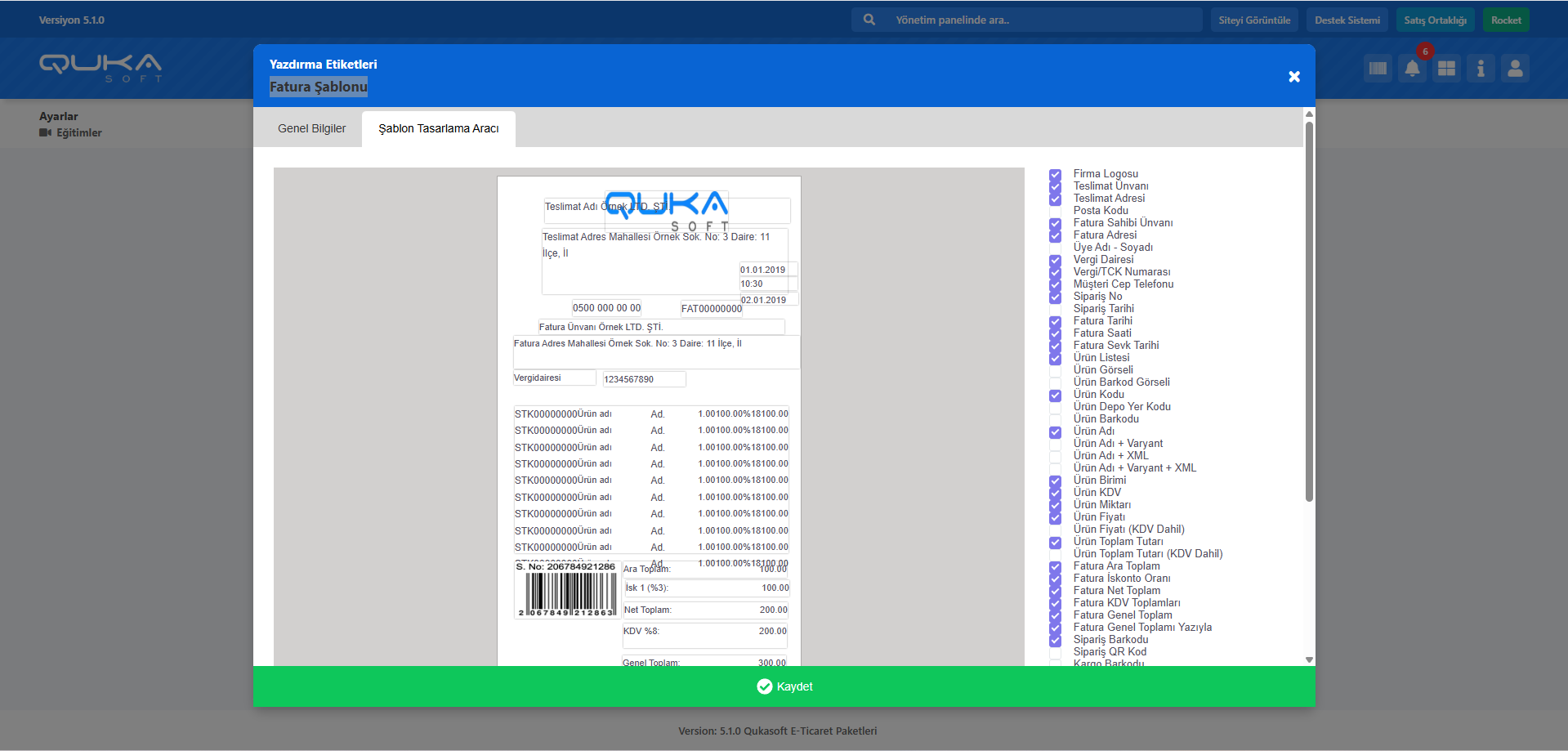Open the barcode scanner icon in header
Screen dimensions: 1568x751
(1378, 69)
